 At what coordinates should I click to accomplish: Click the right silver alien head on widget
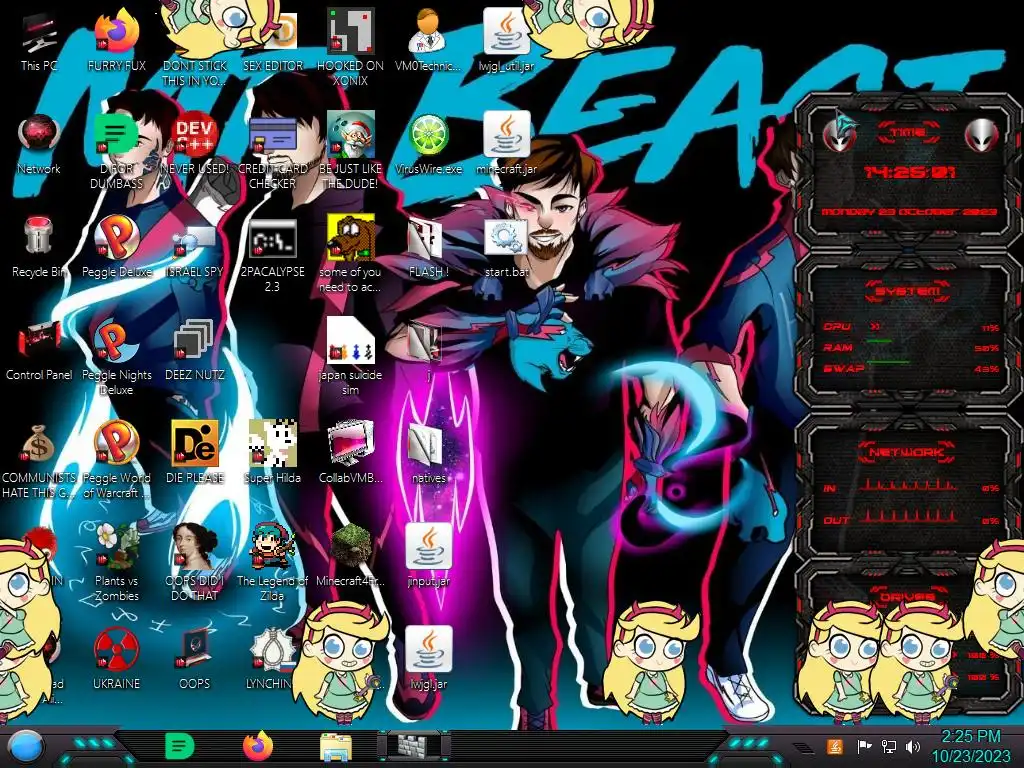click(x=982, y=135)
